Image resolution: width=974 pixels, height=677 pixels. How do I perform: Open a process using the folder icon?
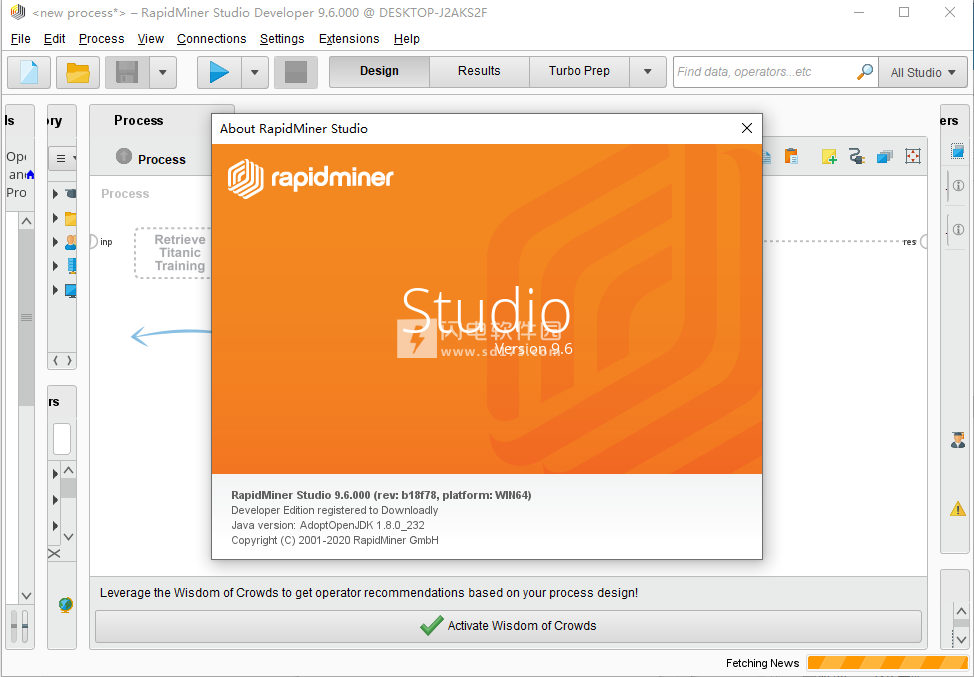tap(78, 72)
